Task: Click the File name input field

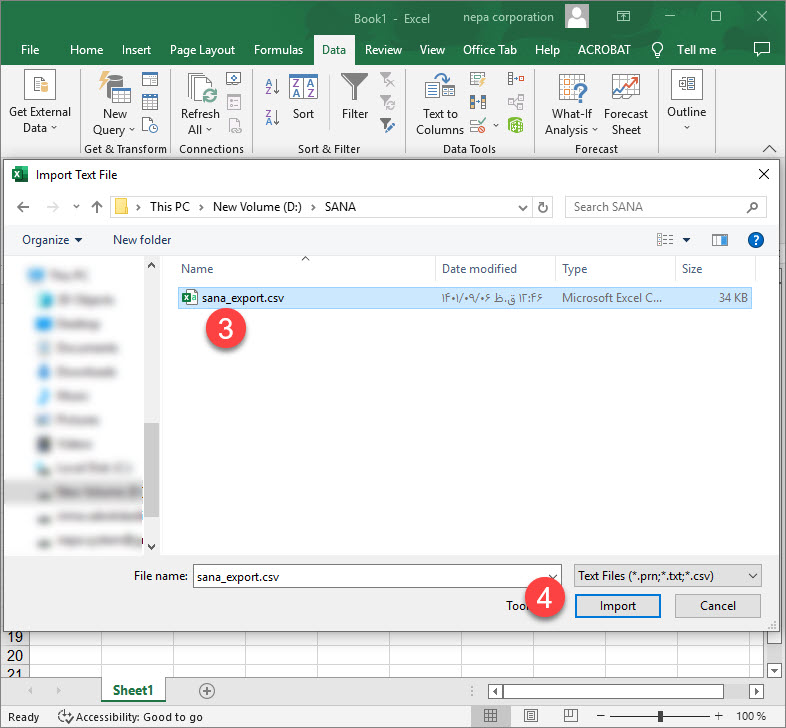Action: point(376,576)
